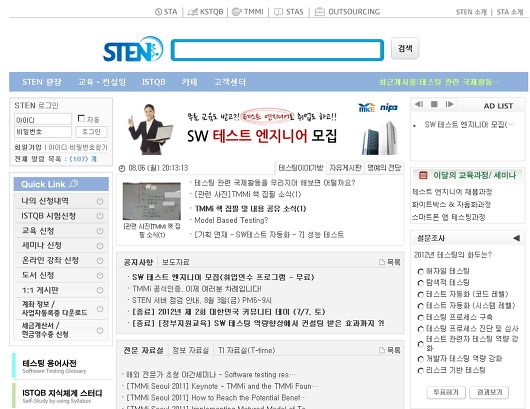Select 개발자 테스팅 역량 강화 option
The height and width of the screenshot is (409, 530).
click(x=420, y=359)
